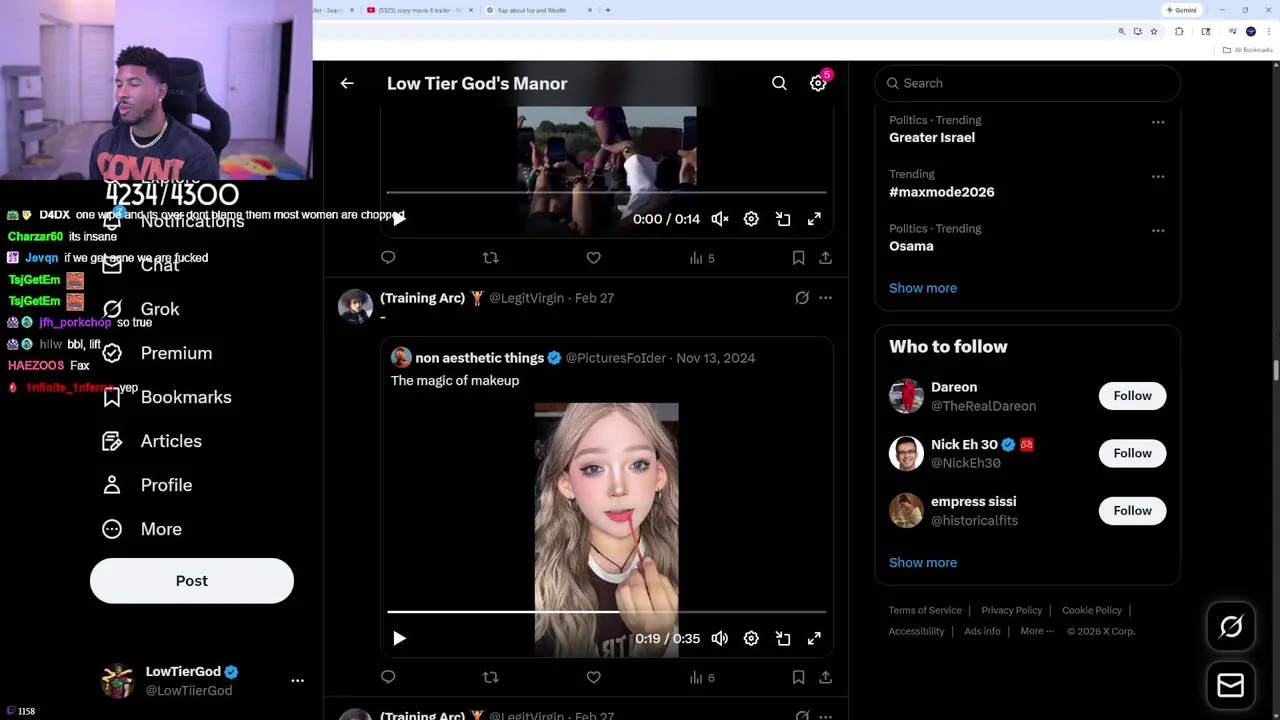This screenshot has width=1280, height=720.
Task: View analytics showing 6 views
Action: point(702,677)
